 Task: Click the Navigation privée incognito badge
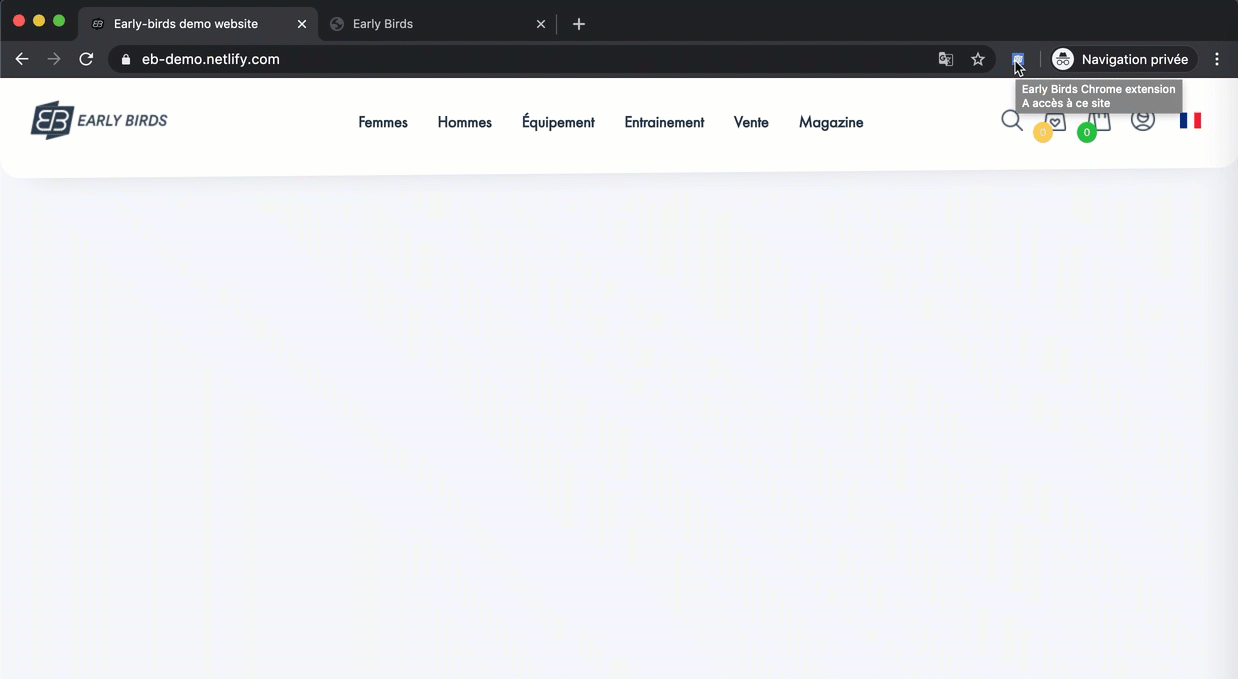(x=1123, y=59)
